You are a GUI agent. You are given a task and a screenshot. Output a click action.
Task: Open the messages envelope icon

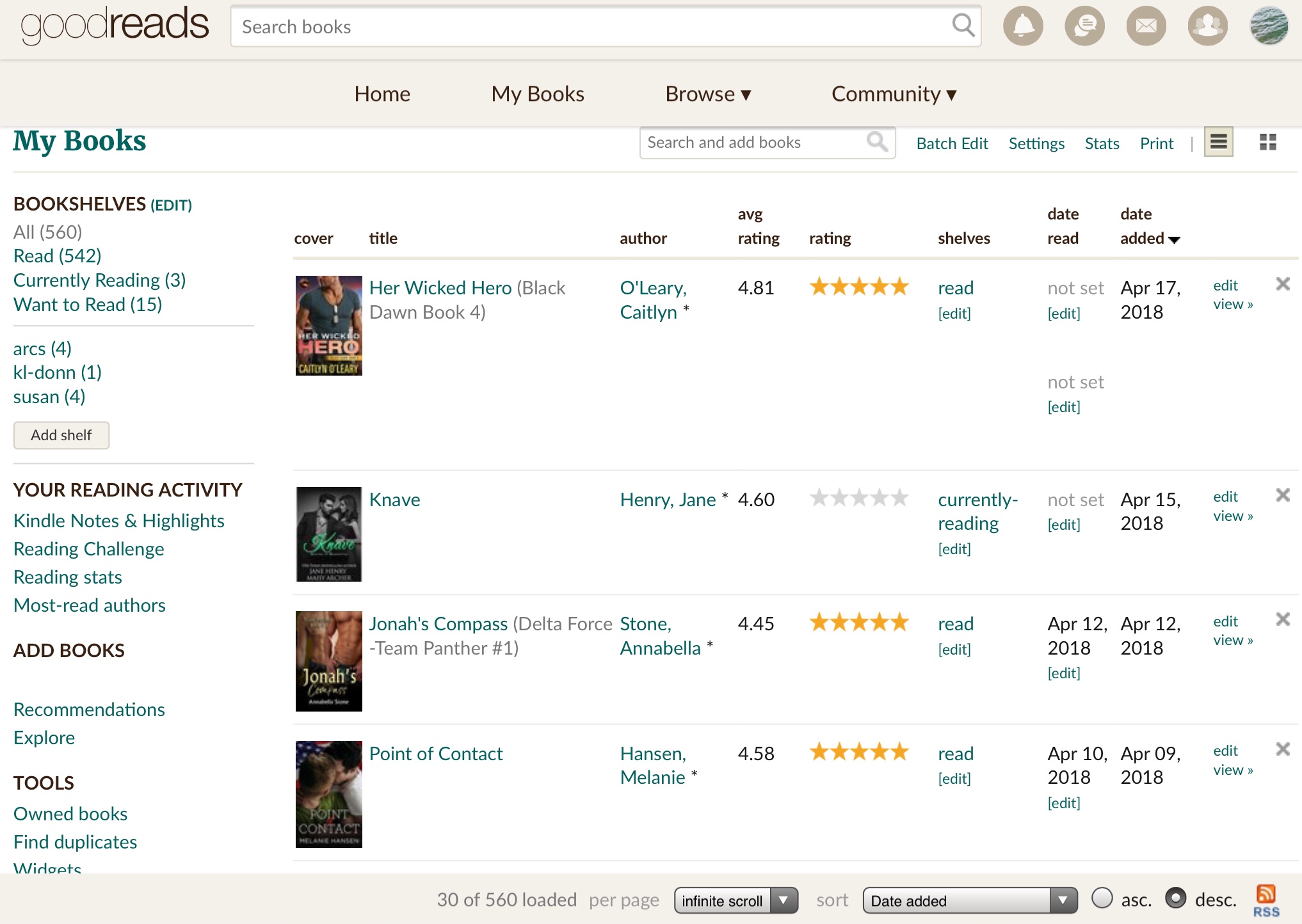[x=1146, y=27]
